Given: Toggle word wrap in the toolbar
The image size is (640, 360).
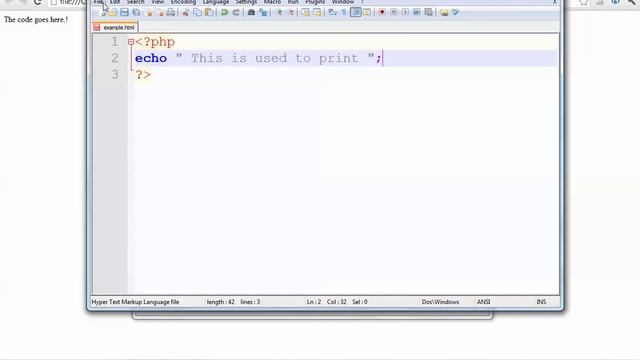Looking at the screenshot, I should pos(332,13).
